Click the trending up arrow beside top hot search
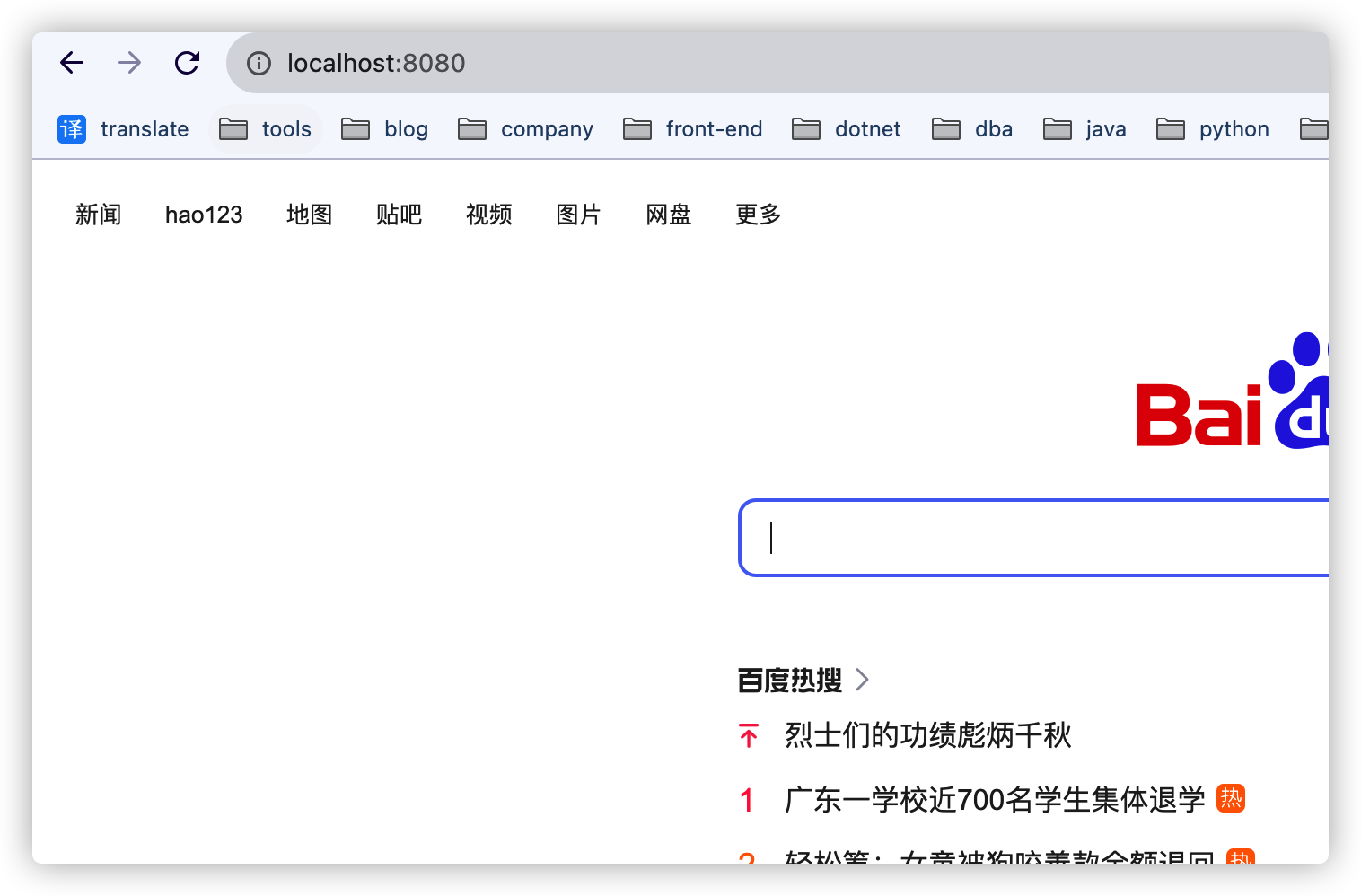Image resolution: width=1361 pixels, height=896 pixels. click(747, 734)
